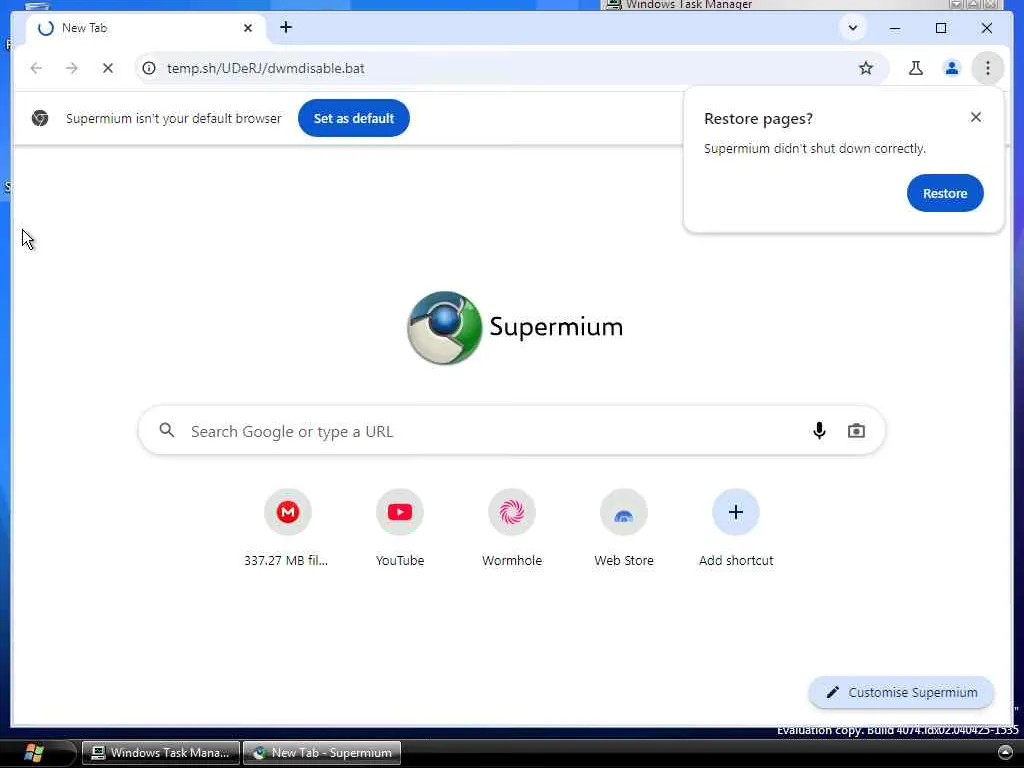Open the Web Store shortcut
This screenshot has height=768, width=1024.
point(624,528)
